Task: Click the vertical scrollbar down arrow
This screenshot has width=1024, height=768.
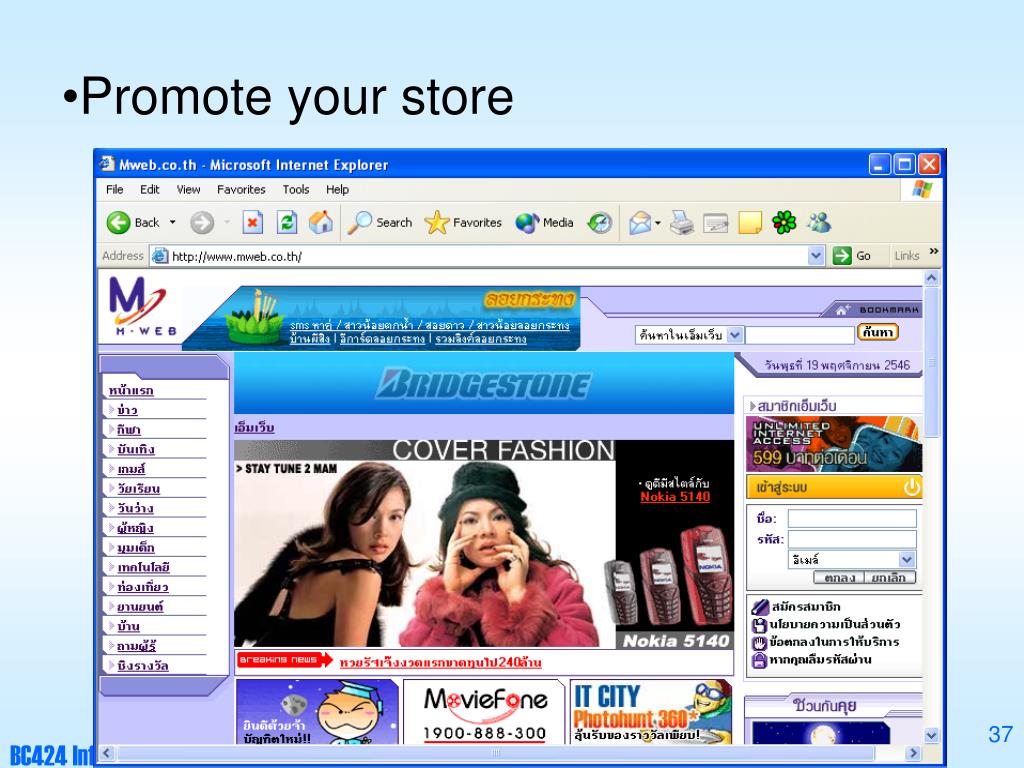Action: 932,735
